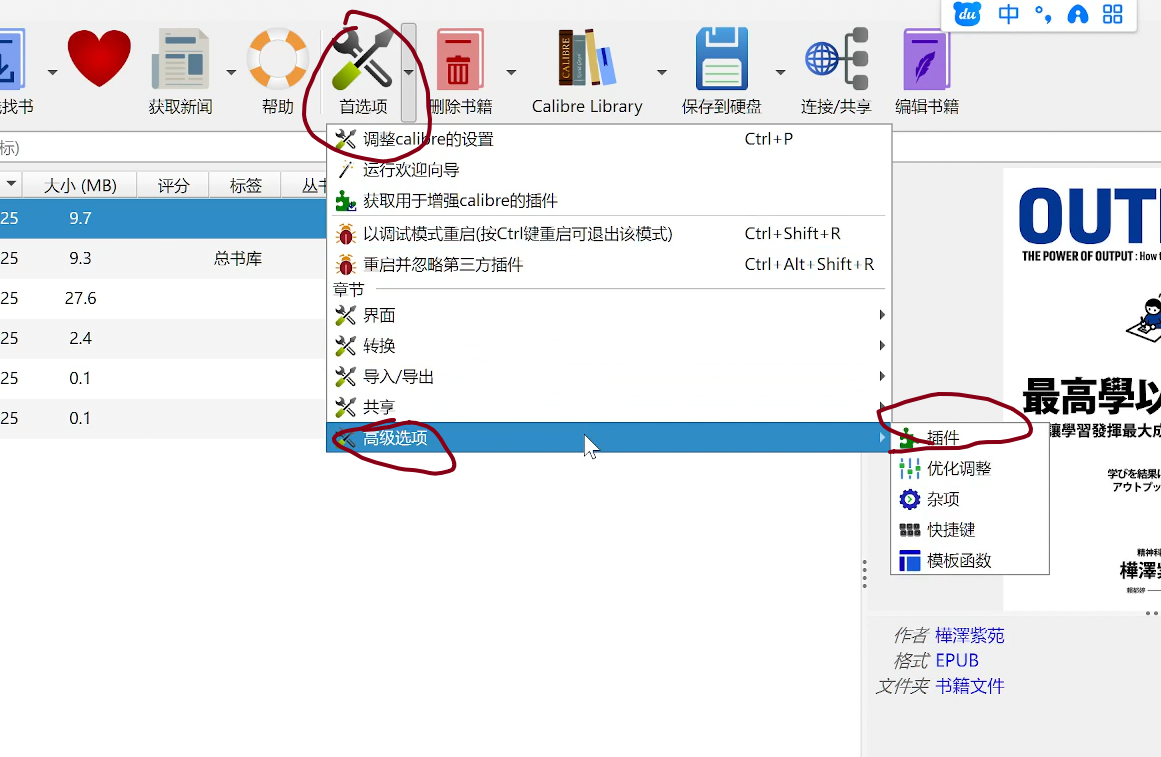Viewport: 1161px width, 757px height.
Task: Sort by the 大小 (MB) column header
Action: (80, 185)
